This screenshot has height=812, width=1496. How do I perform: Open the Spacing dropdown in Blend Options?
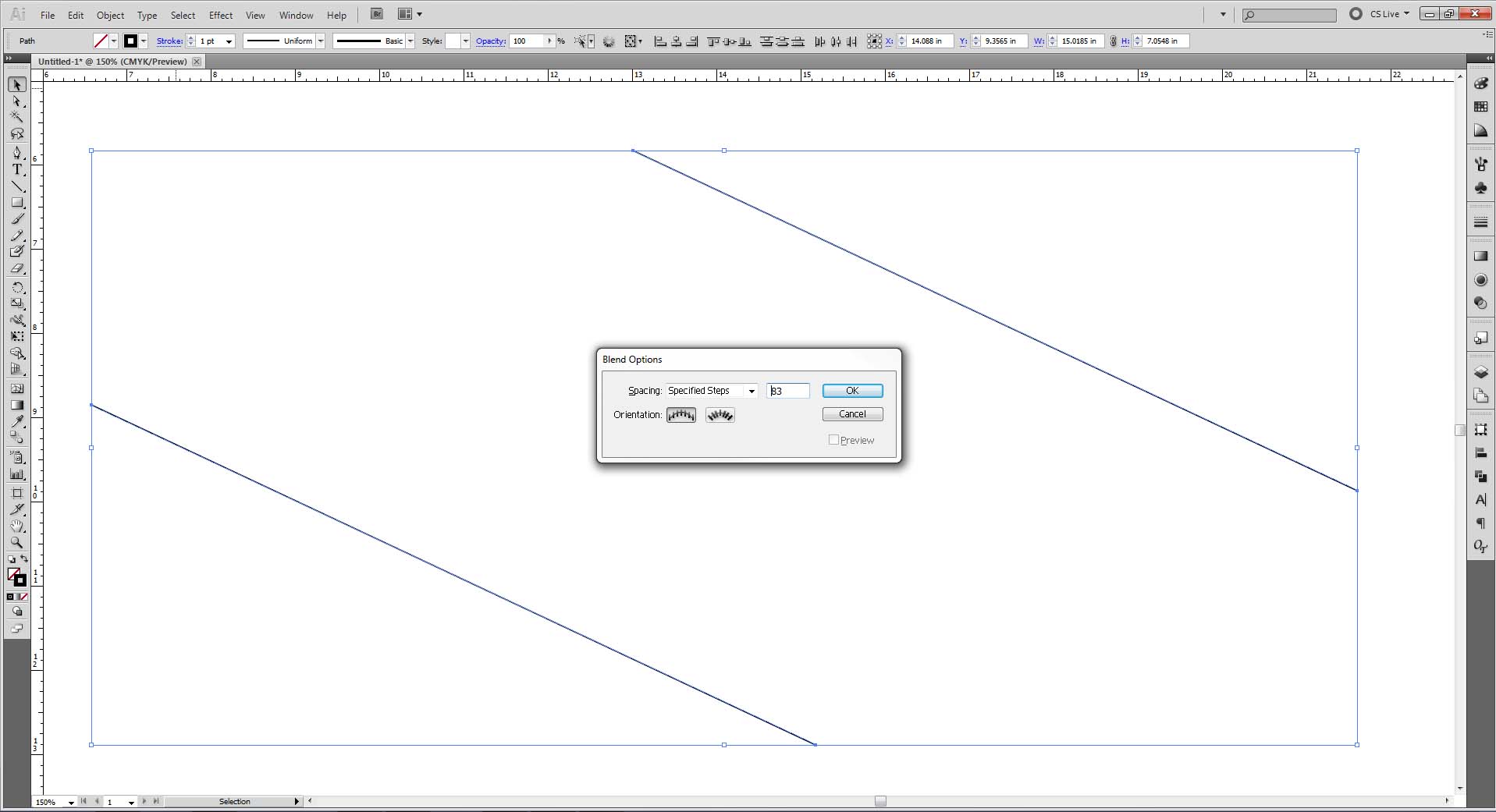[x=751, y=391]
